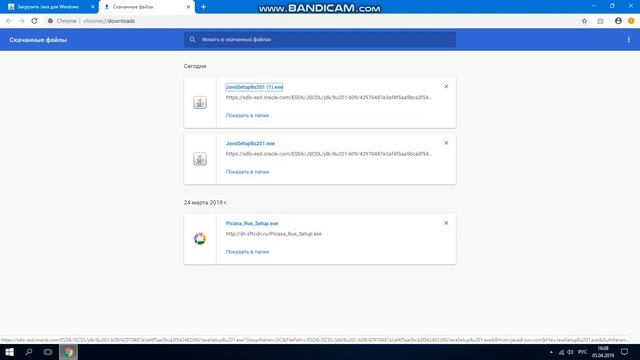Click the chrome://downloads address bar
Viewport: 640px width, 360px height.
tap(310, 21)
